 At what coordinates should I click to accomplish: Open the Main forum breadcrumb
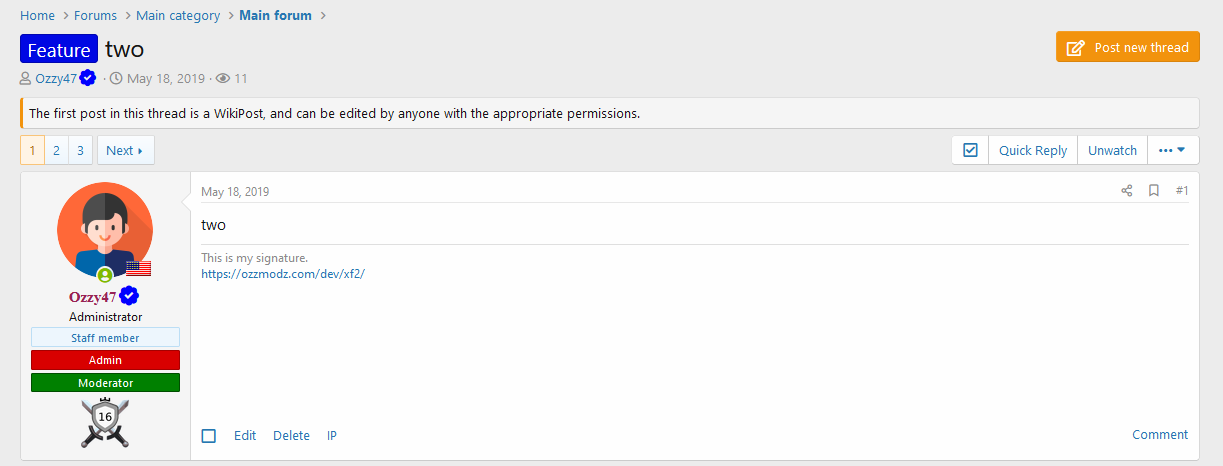pyautogui.click(x=275, y=15)
